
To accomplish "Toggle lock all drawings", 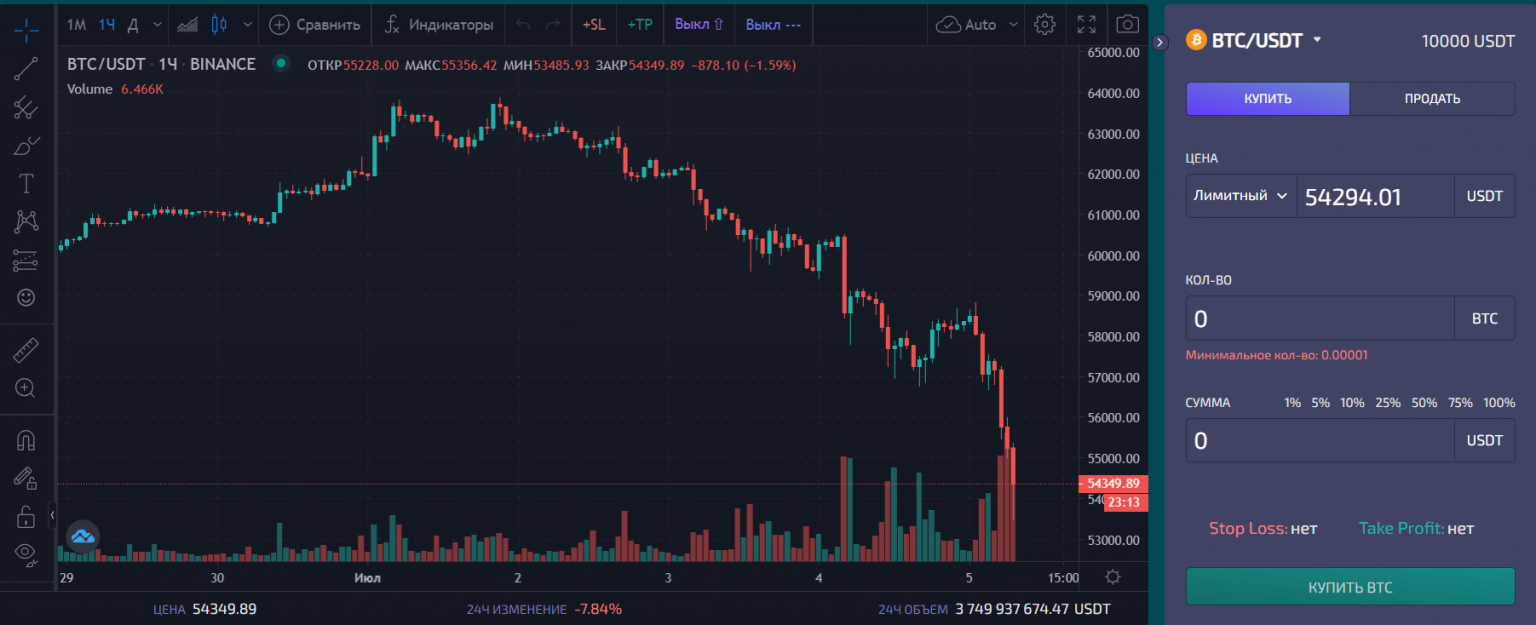I will tap(26, 516).
